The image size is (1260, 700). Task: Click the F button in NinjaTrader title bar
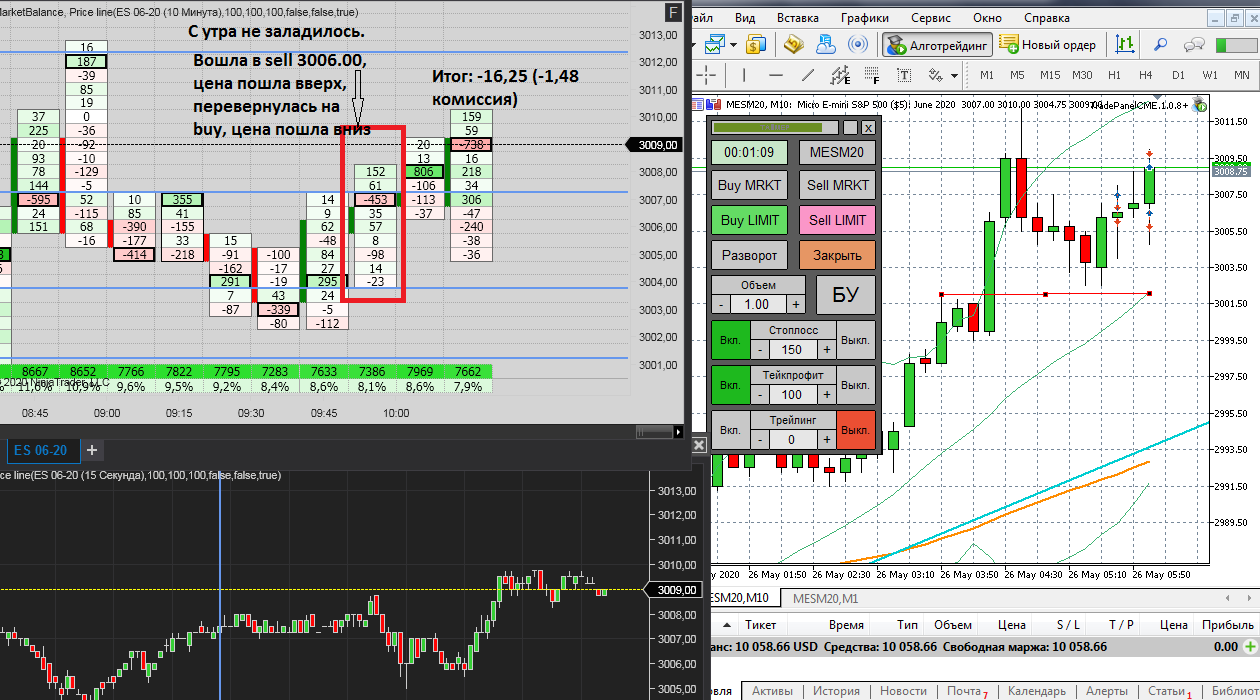click(673, 12)
